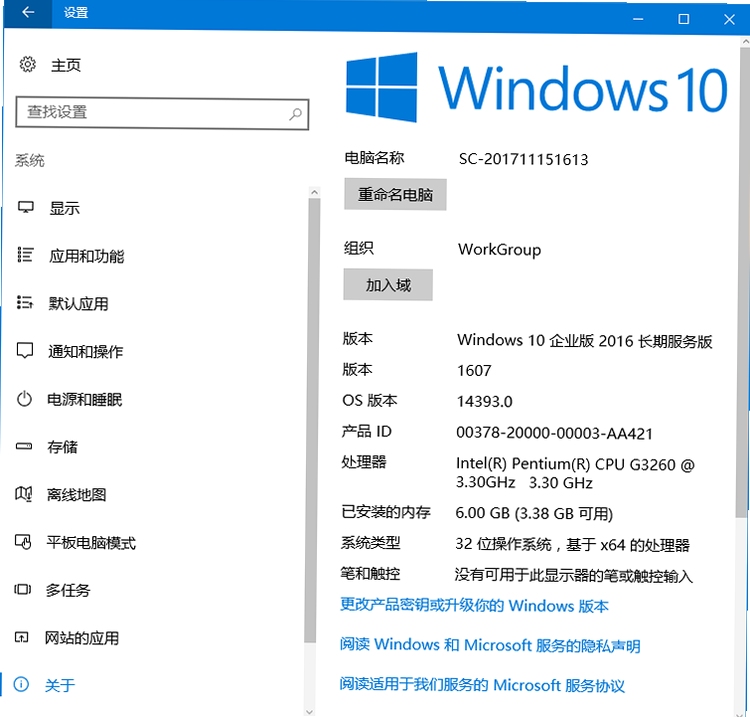Go to 电源和睡眠 section
This screenshot has height=717, width=750.
[85, 399]
